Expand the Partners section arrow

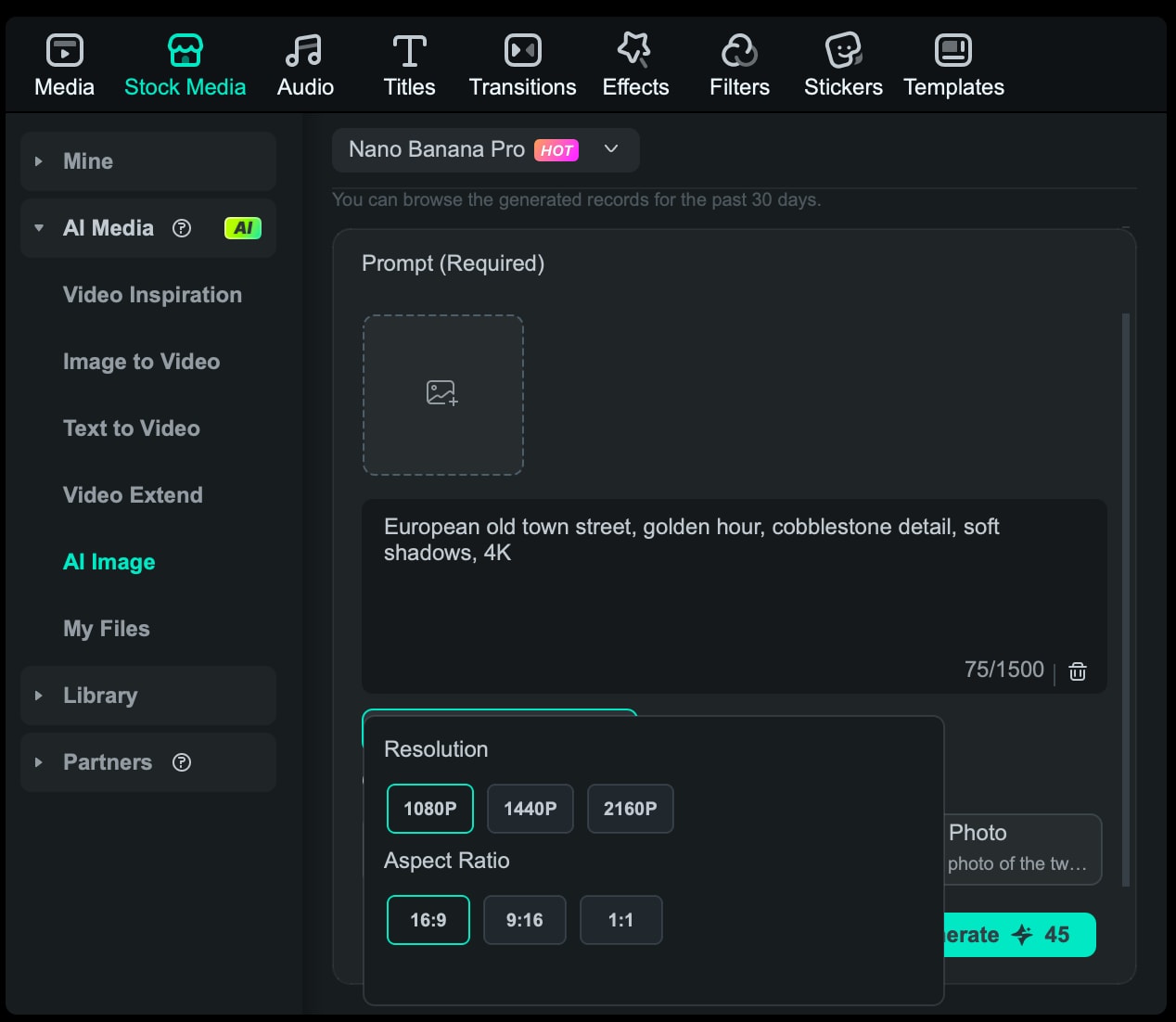39,762
